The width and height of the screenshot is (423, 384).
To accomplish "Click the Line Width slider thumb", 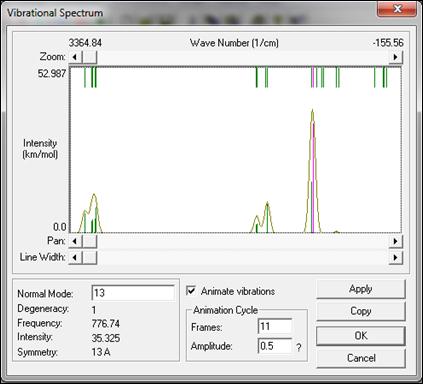I will pos(89,257).
